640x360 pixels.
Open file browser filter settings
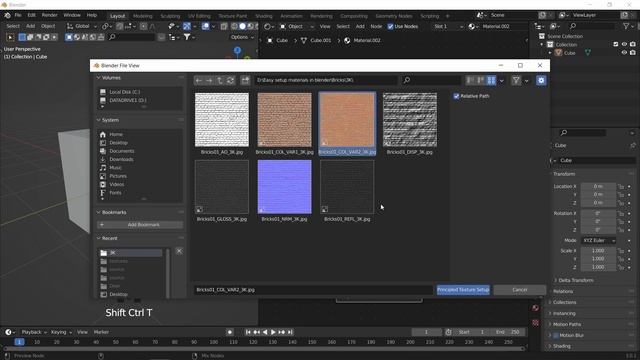tap(516, 80)
